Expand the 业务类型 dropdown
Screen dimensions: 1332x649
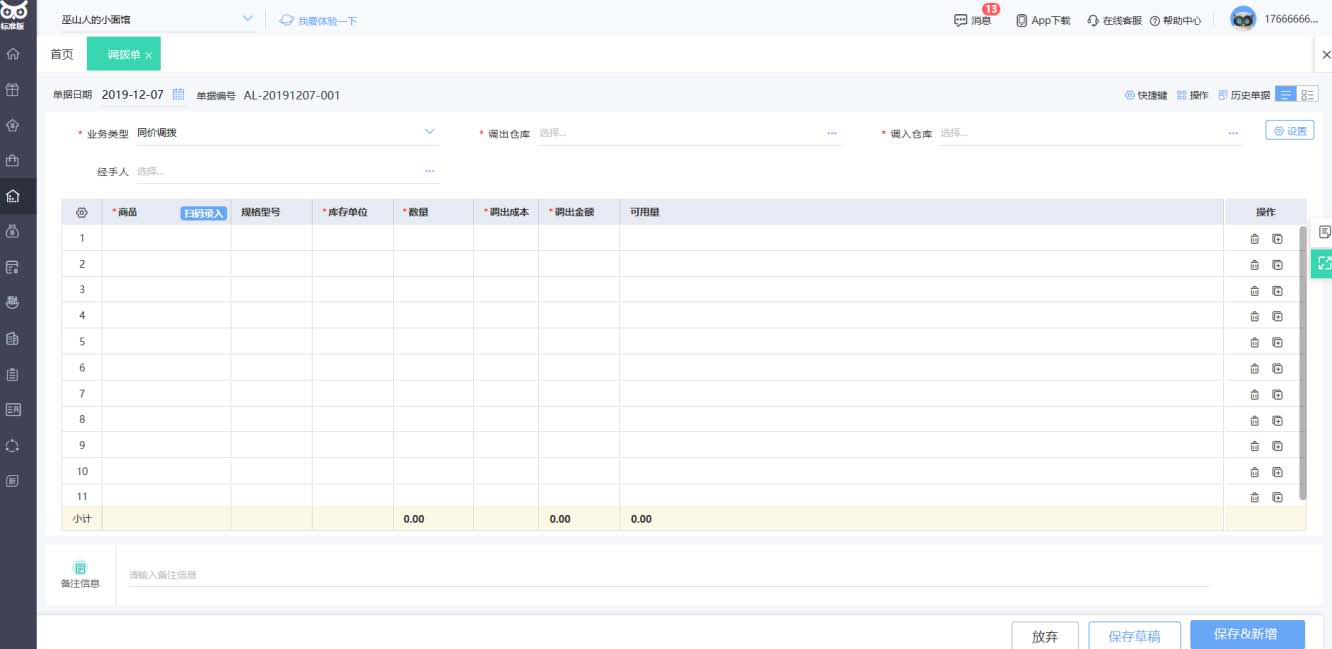430,132
